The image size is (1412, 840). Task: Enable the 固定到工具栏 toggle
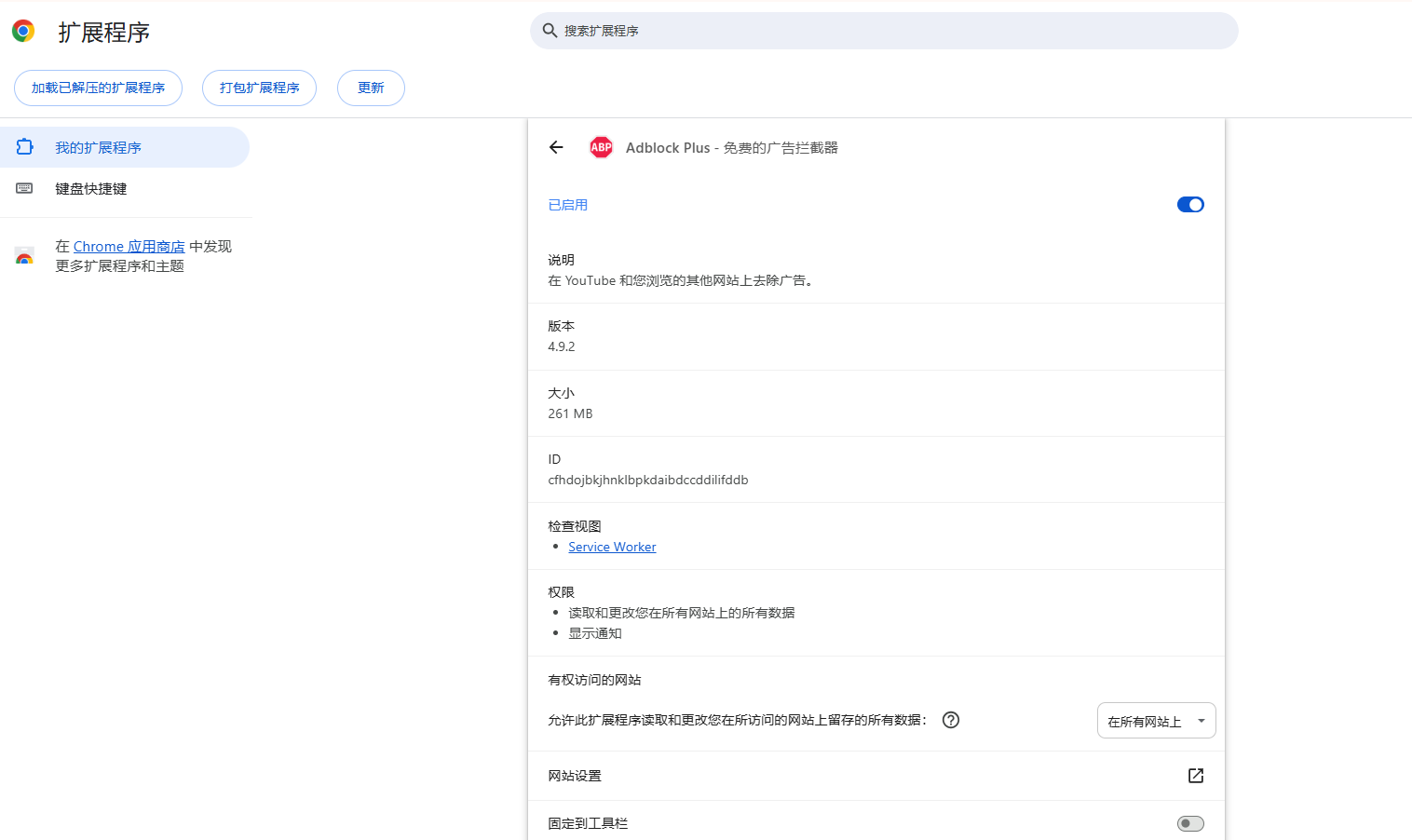(x=1190, y=823)
